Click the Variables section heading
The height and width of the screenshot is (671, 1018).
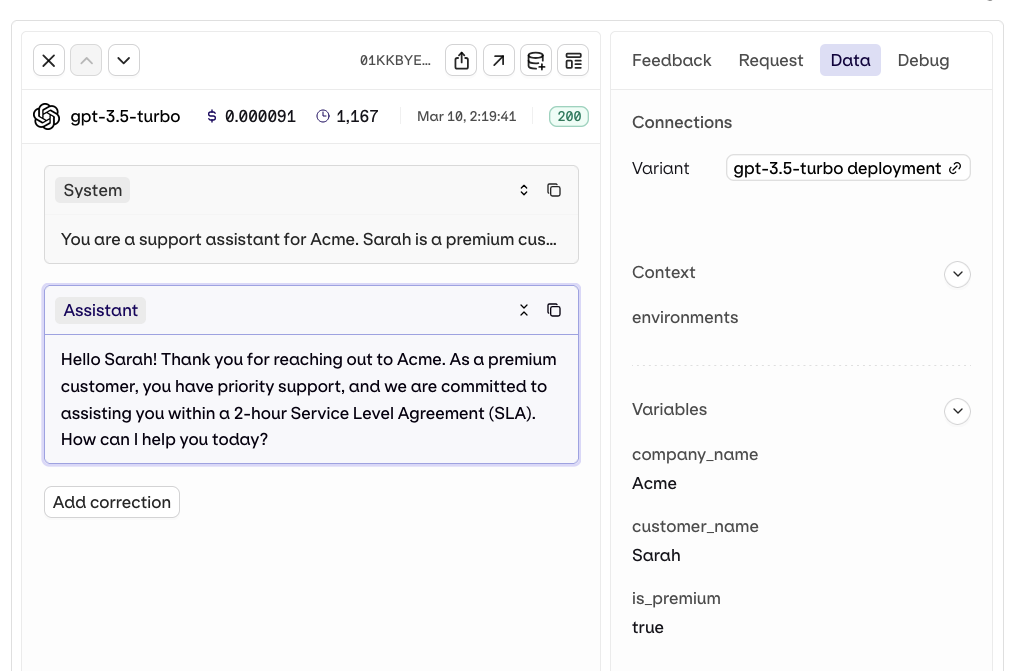pyautogui.click(x=669, y=409)
